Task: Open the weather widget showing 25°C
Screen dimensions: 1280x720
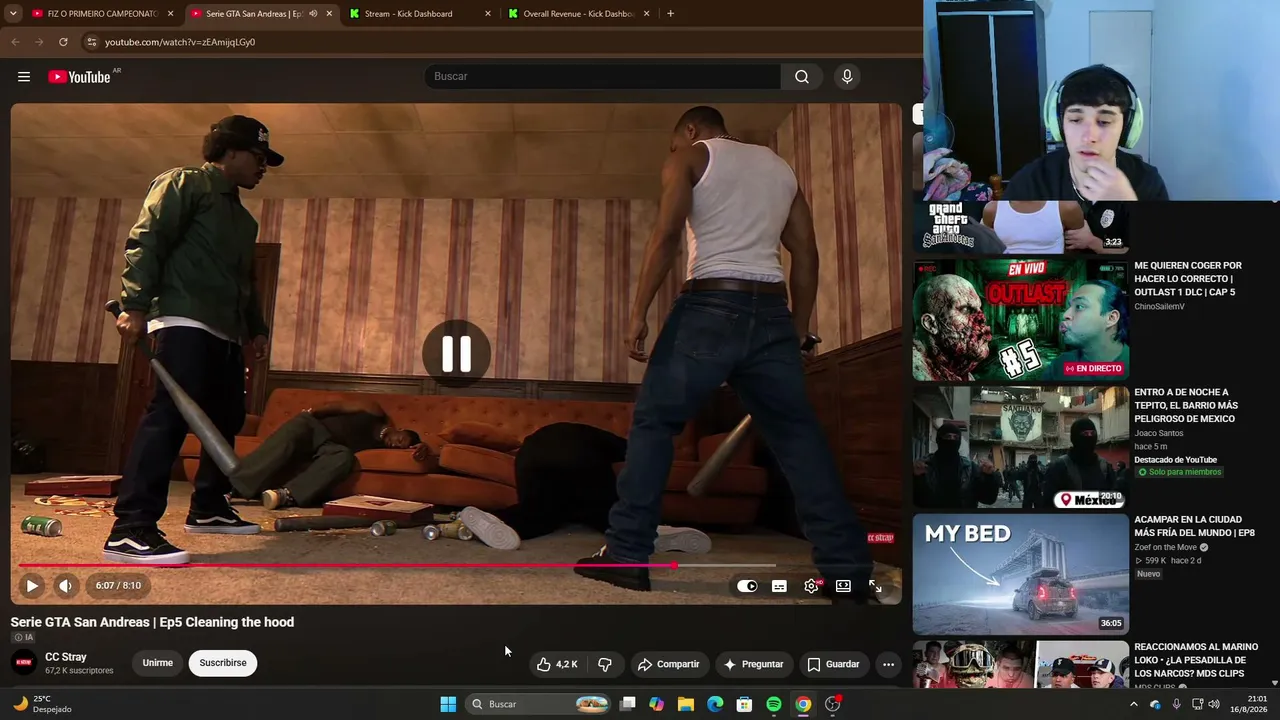Action: point(42,704)
